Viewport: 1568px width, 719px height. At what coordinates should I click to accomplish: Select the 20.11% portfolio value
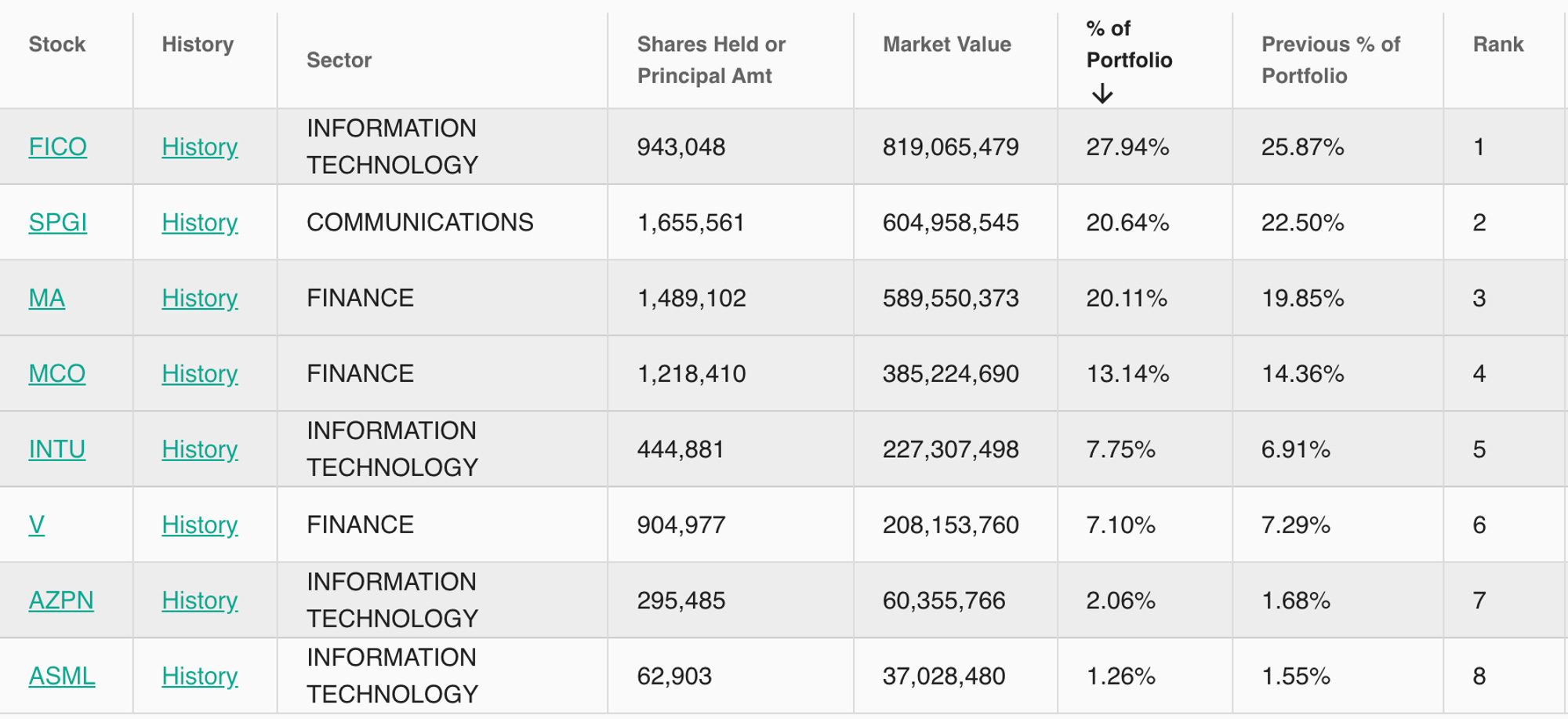1127,298
